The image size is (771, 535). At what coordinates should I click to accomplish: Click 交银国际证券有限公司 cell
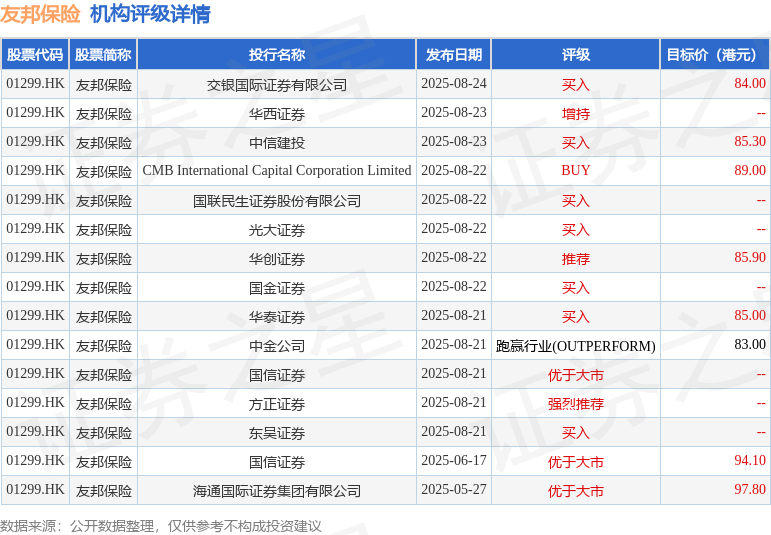point(277,85)
